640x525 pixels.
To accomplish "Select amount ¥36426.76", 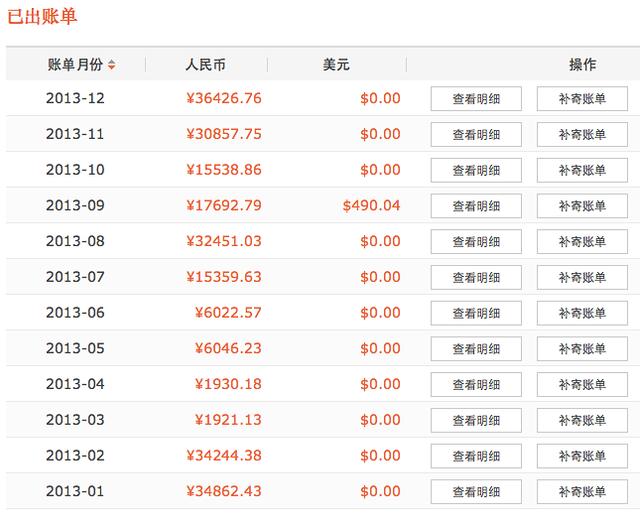I will point(224,98).
